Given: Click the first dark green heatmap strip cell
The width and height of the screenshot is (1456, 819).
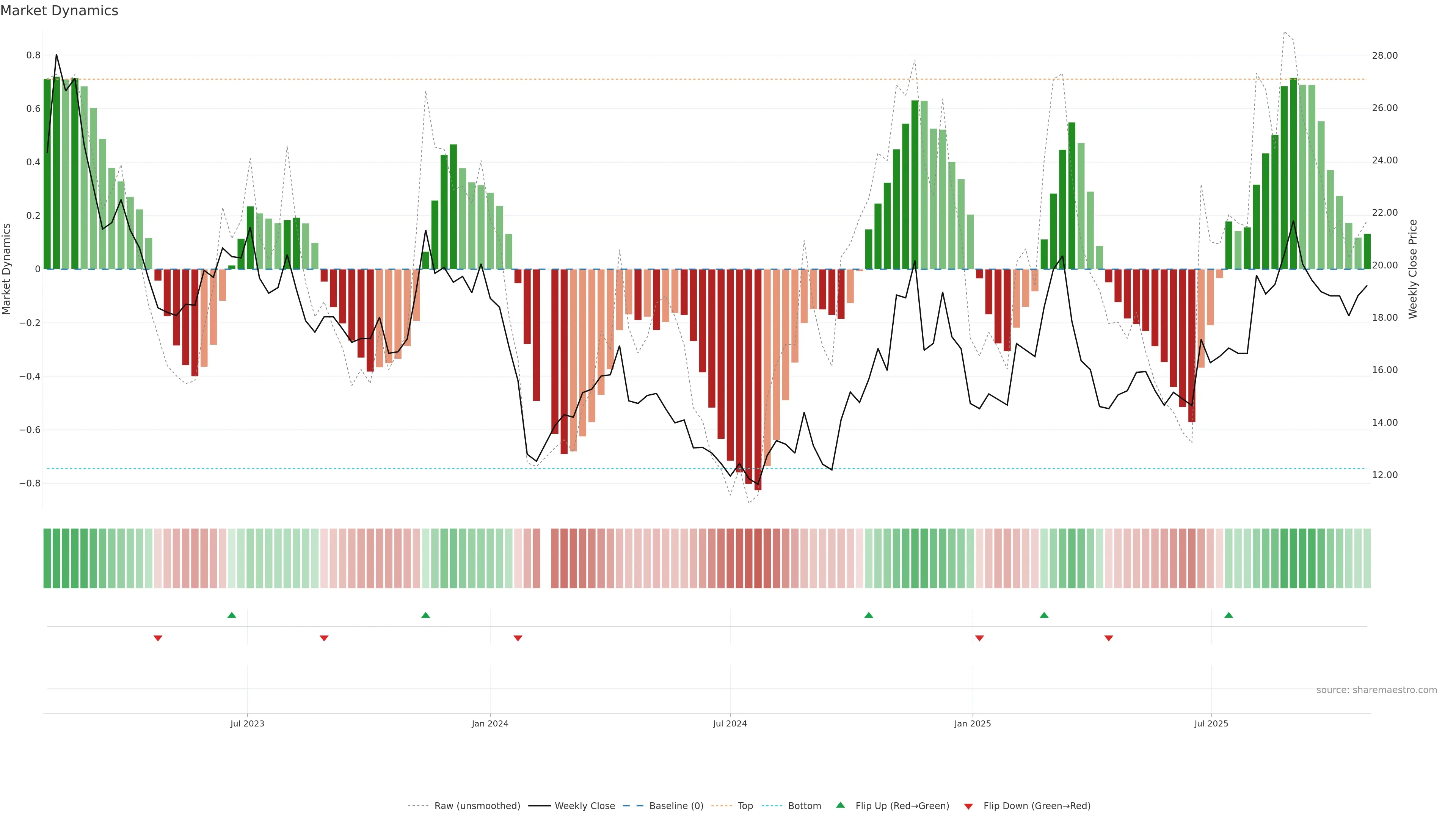Looking at the screenshot, I should tap(47, 558).
